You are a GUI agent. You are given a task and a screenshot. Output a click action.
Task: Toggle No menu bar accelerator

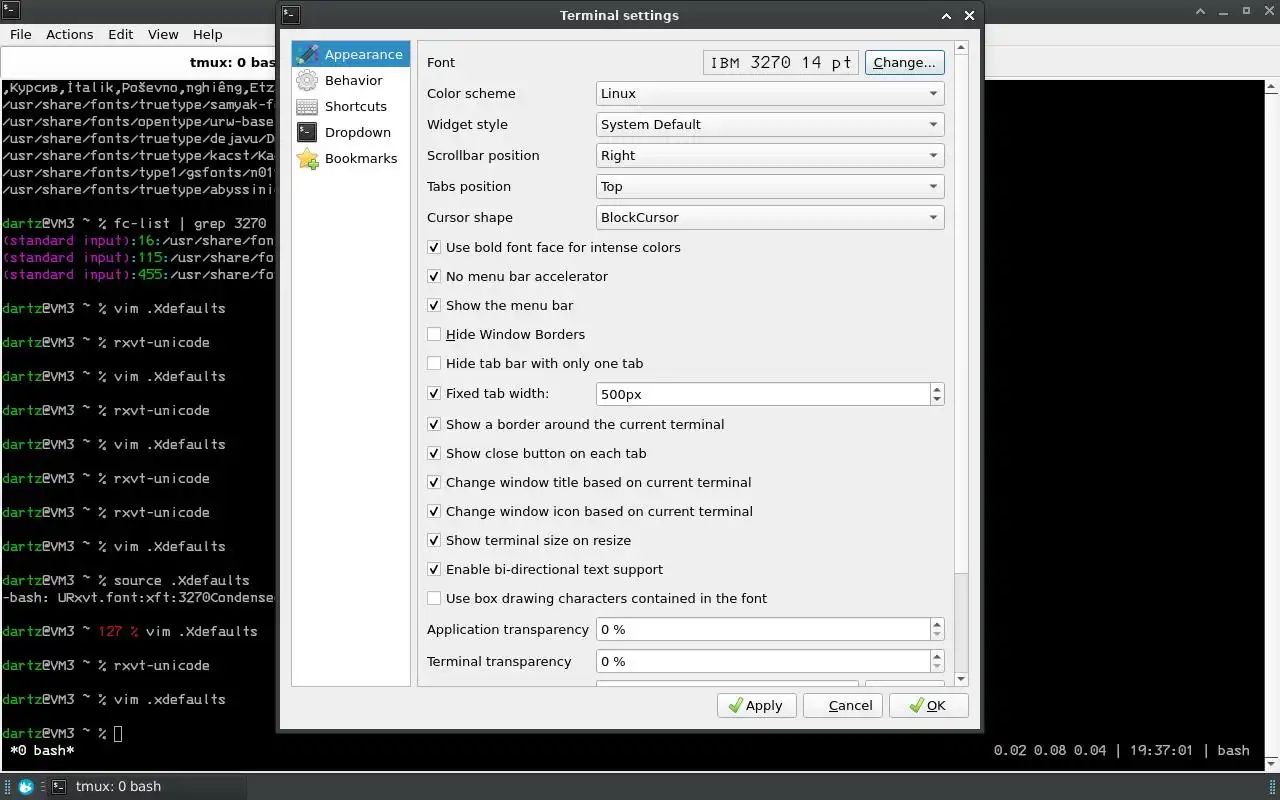click(x=434, y=276)
